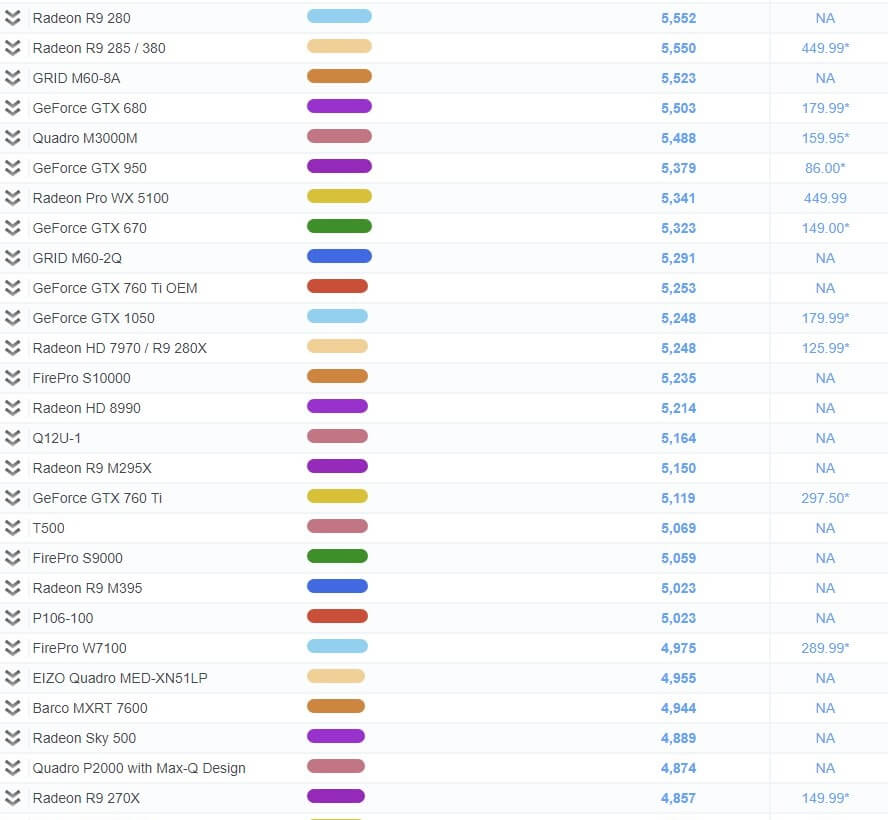The image size is (888, 820).
Task: Expand the FirePro S10000 row chevron
Action: tap(12, 378)
